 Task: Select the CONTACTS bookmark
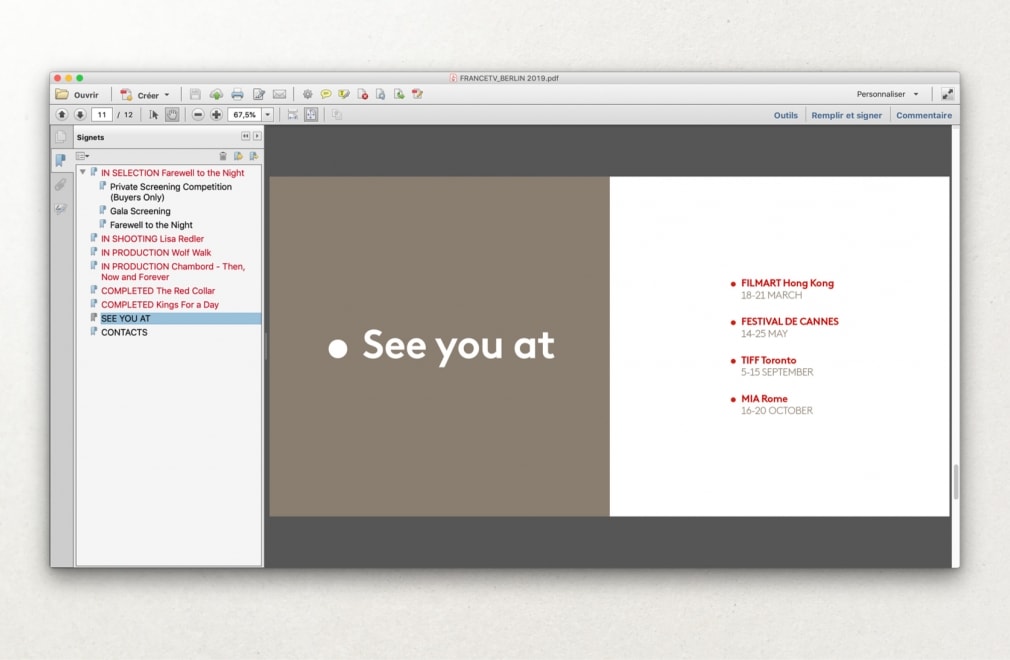pyautogui.click(x=124, y=332)
